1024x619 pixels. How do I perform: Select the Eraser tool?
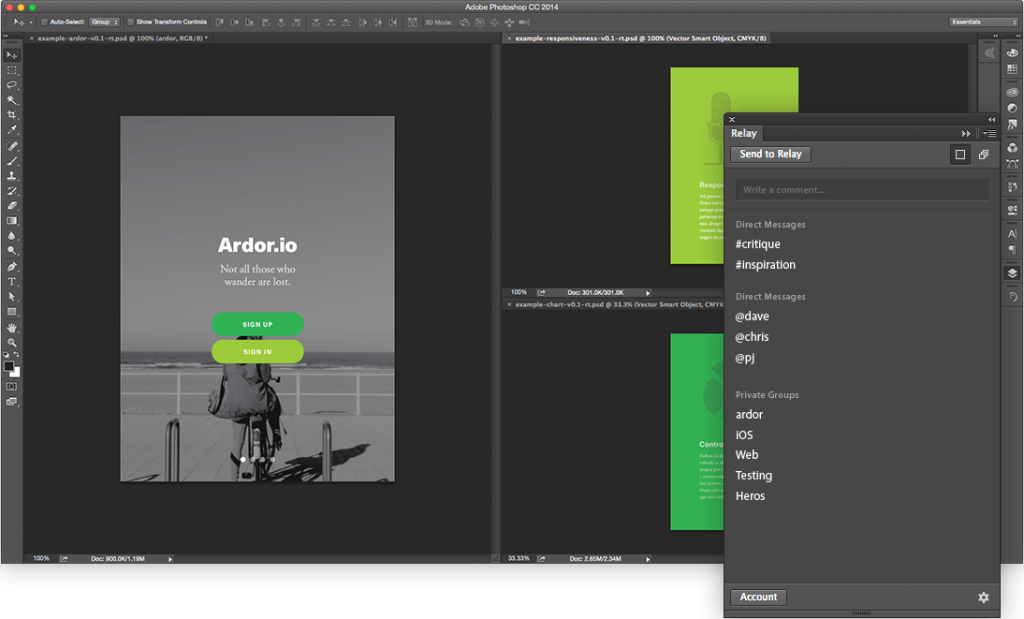[x=12, y=206]
